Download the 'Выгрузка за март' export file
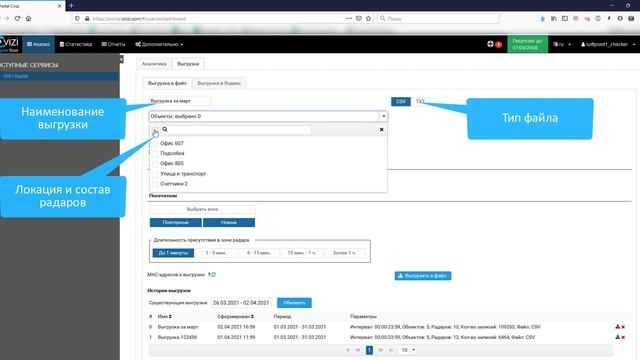The height and width of the screenshot is (360, 640). (x=618, y=327)
